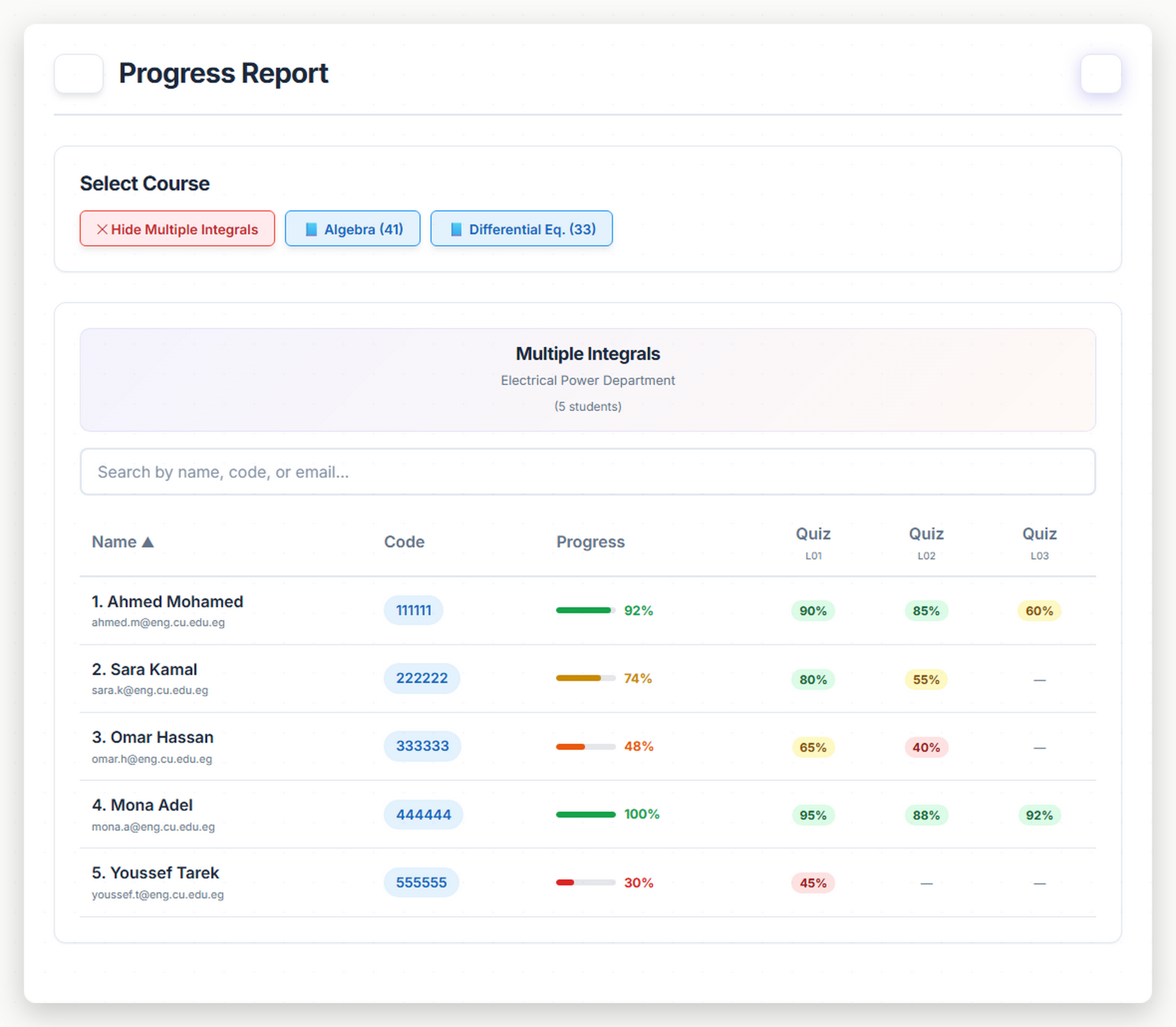The image size is (1176, 1027).
Task: Click the (5 students) count label
Action: click(588, 406)
